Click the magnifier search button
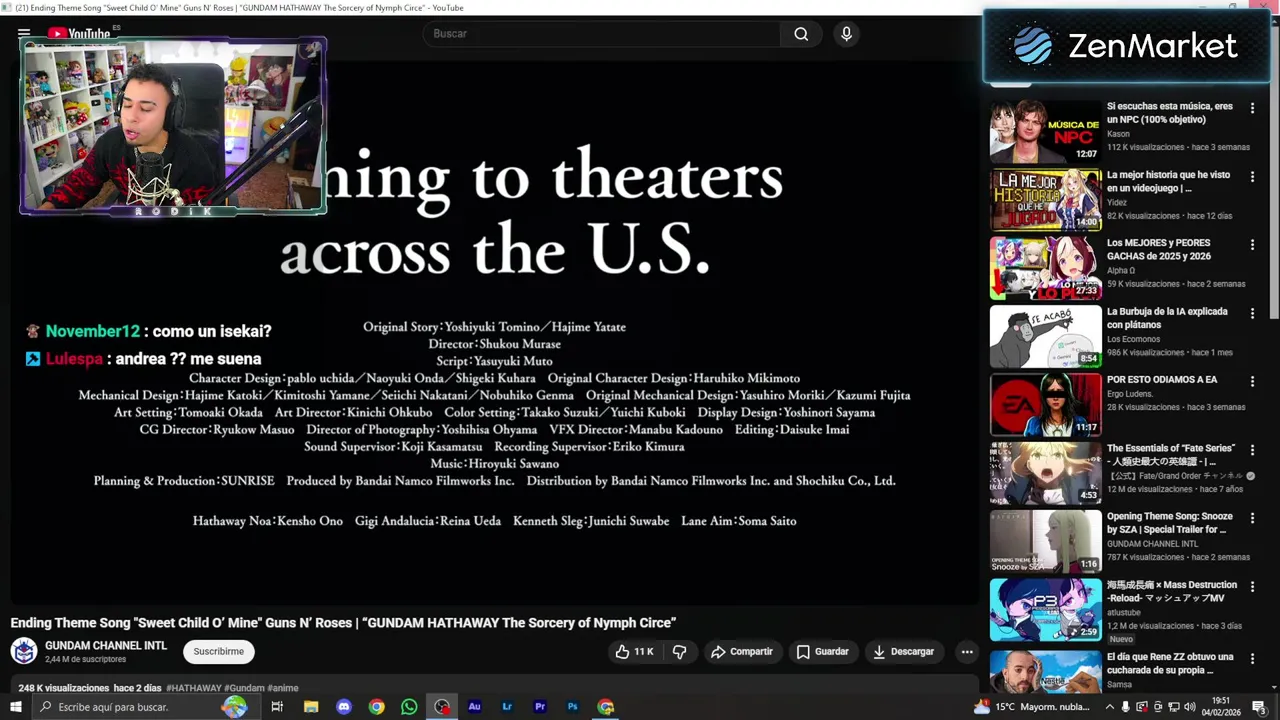 pos(801,34)
